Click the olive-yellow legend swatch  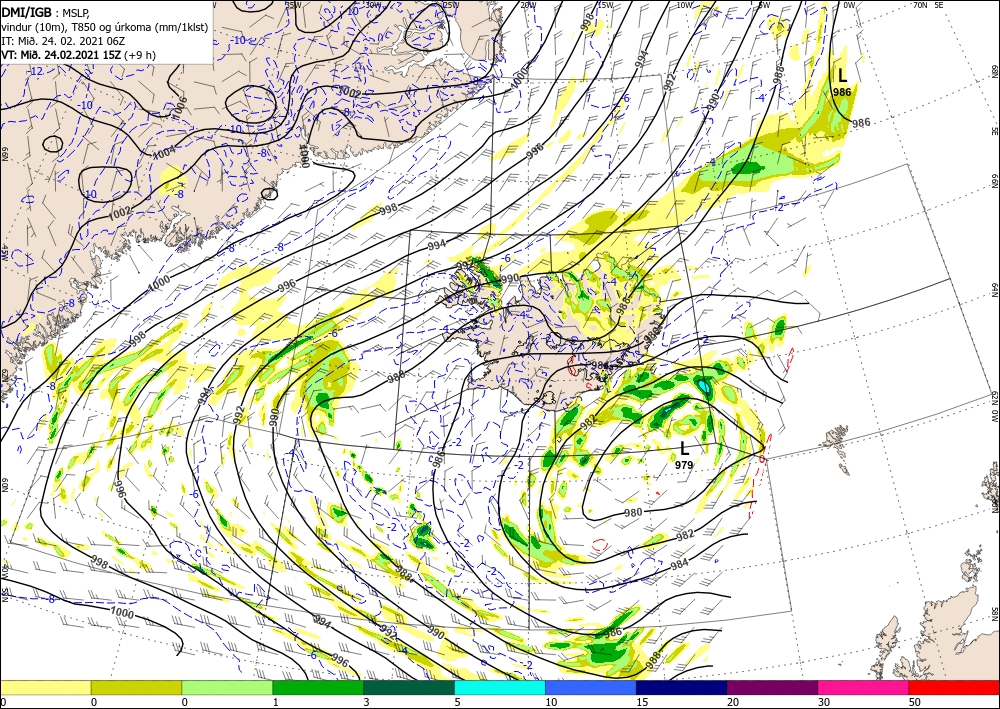click(136, 687)
